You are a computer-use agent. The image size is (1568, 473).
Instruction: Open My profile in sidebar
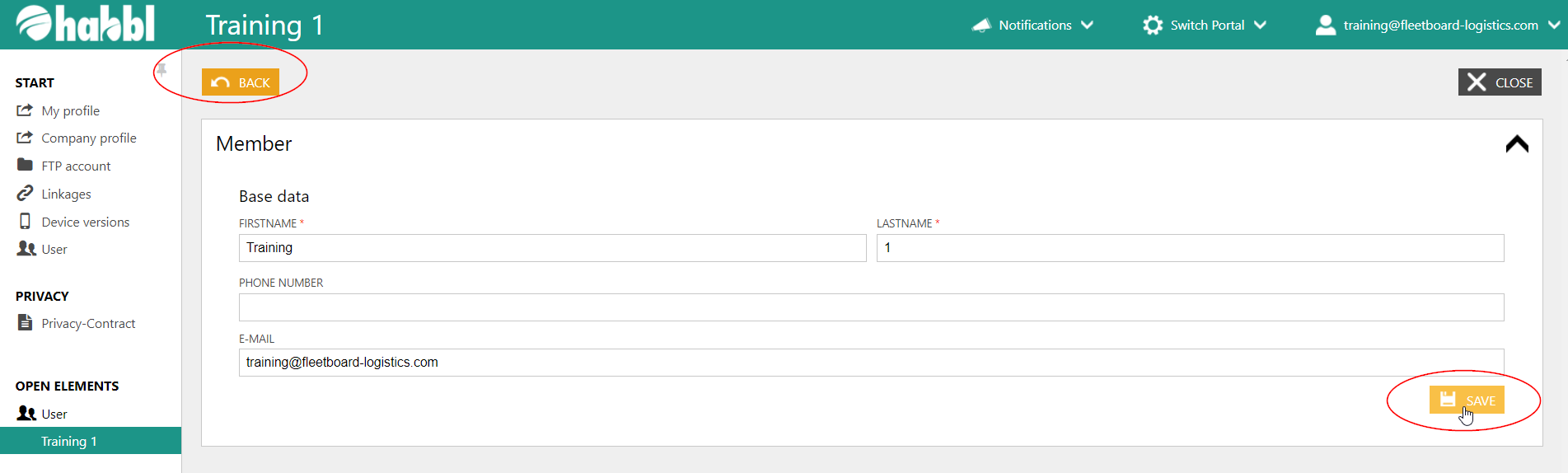click(x=70, y=110)
